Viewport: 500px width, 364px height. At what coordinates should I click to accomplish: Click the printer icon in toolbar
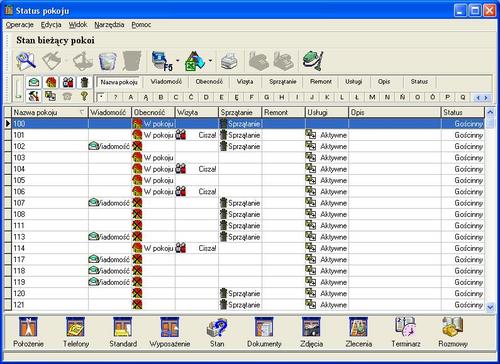229,61
